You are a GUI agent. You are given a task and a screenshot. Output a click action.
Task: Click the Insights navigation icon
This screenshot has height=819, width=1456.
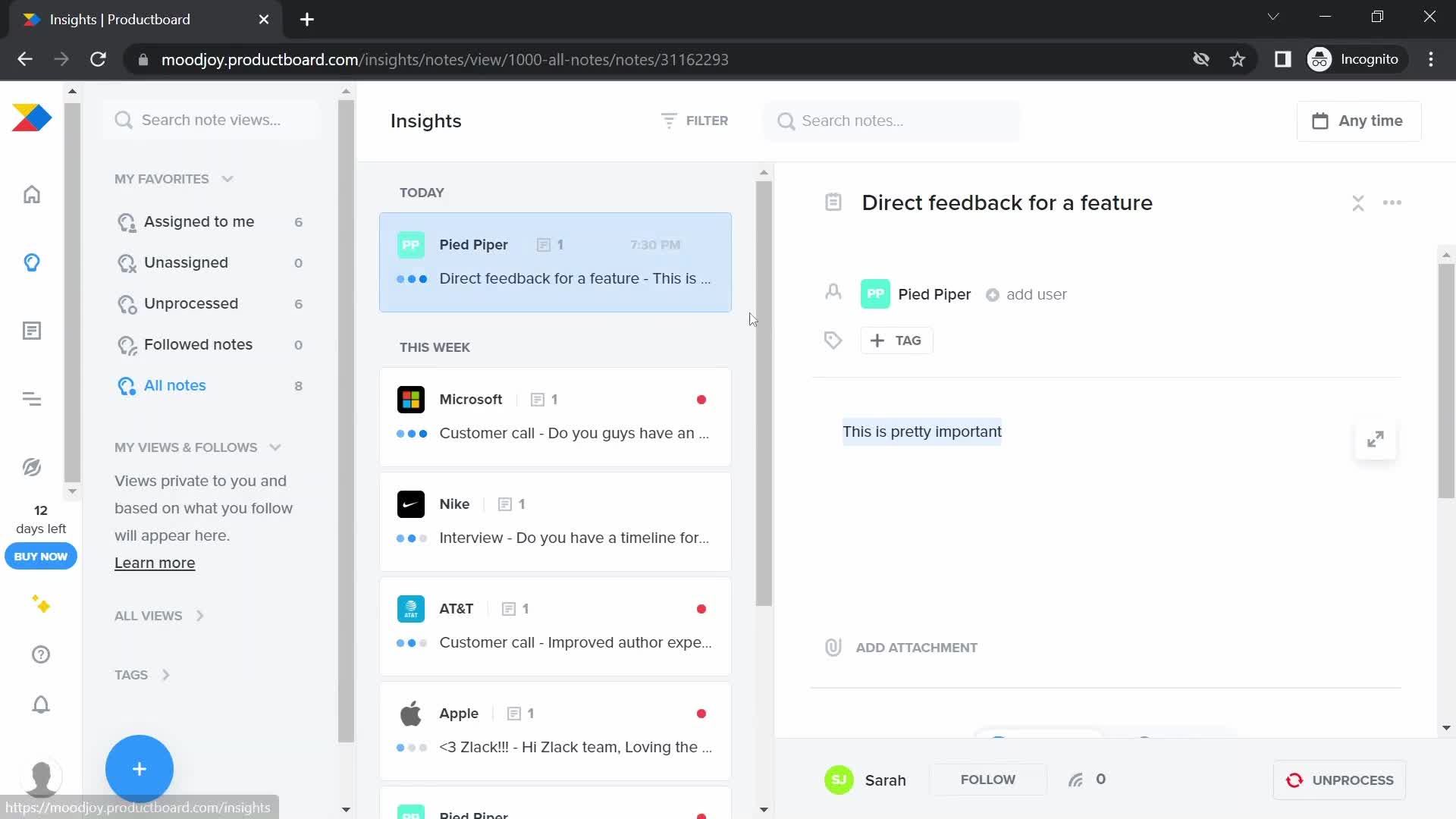[31, 262]
